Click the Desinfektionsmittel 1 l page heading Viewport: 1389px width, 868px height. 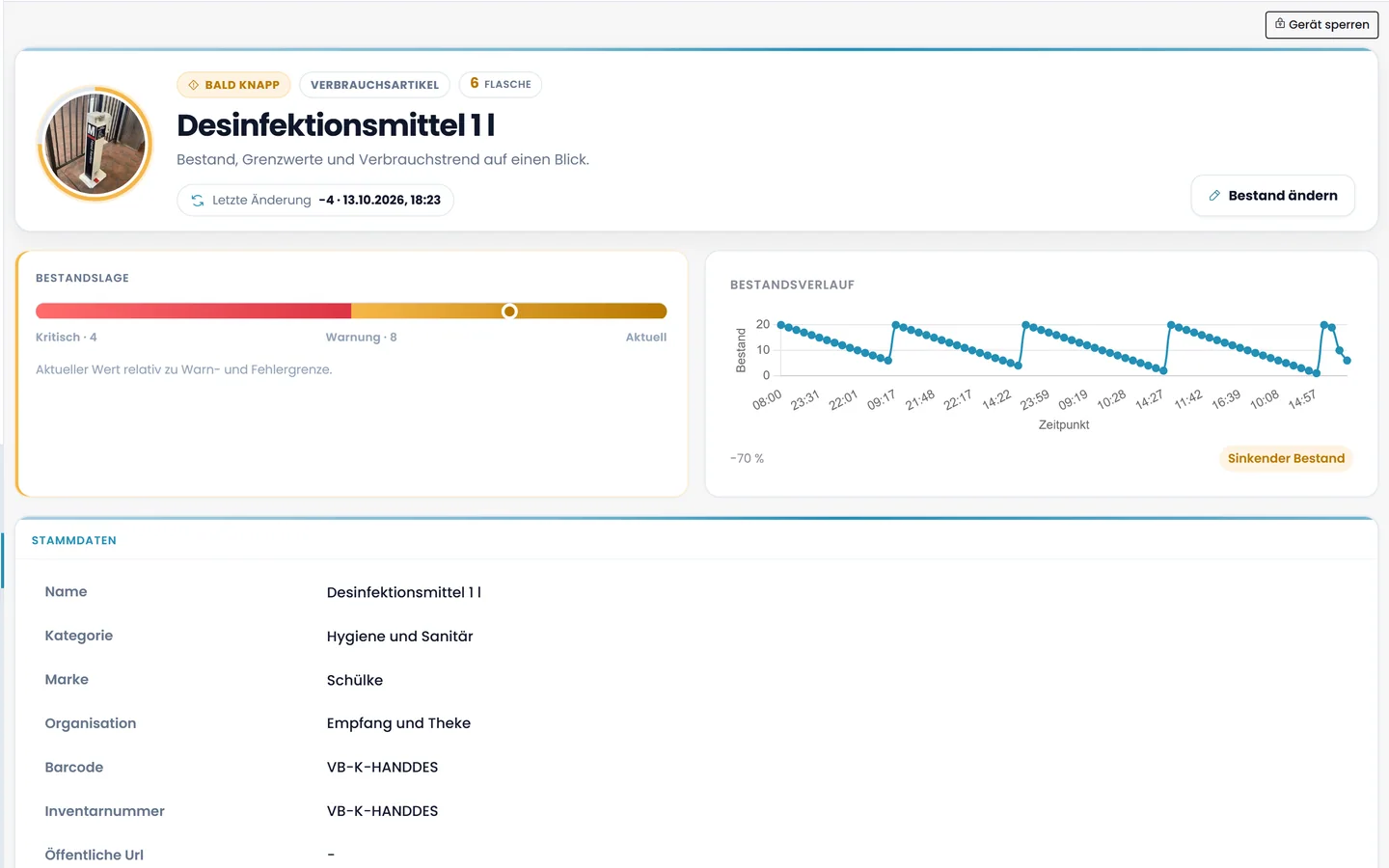point(336,125)
